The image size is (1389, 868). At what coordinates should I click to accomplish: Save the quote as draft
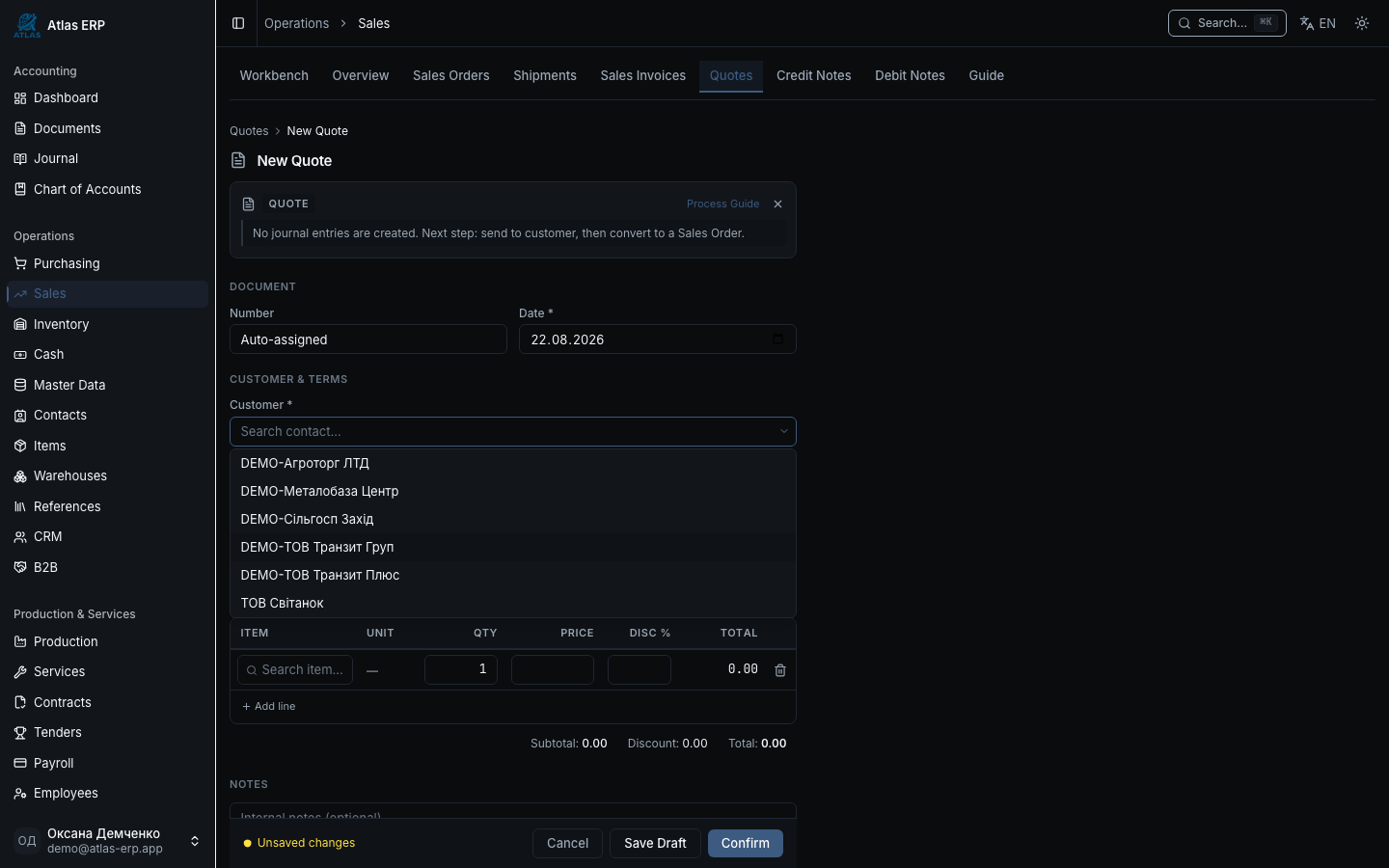pyautogui.click(x=655, y=843)
